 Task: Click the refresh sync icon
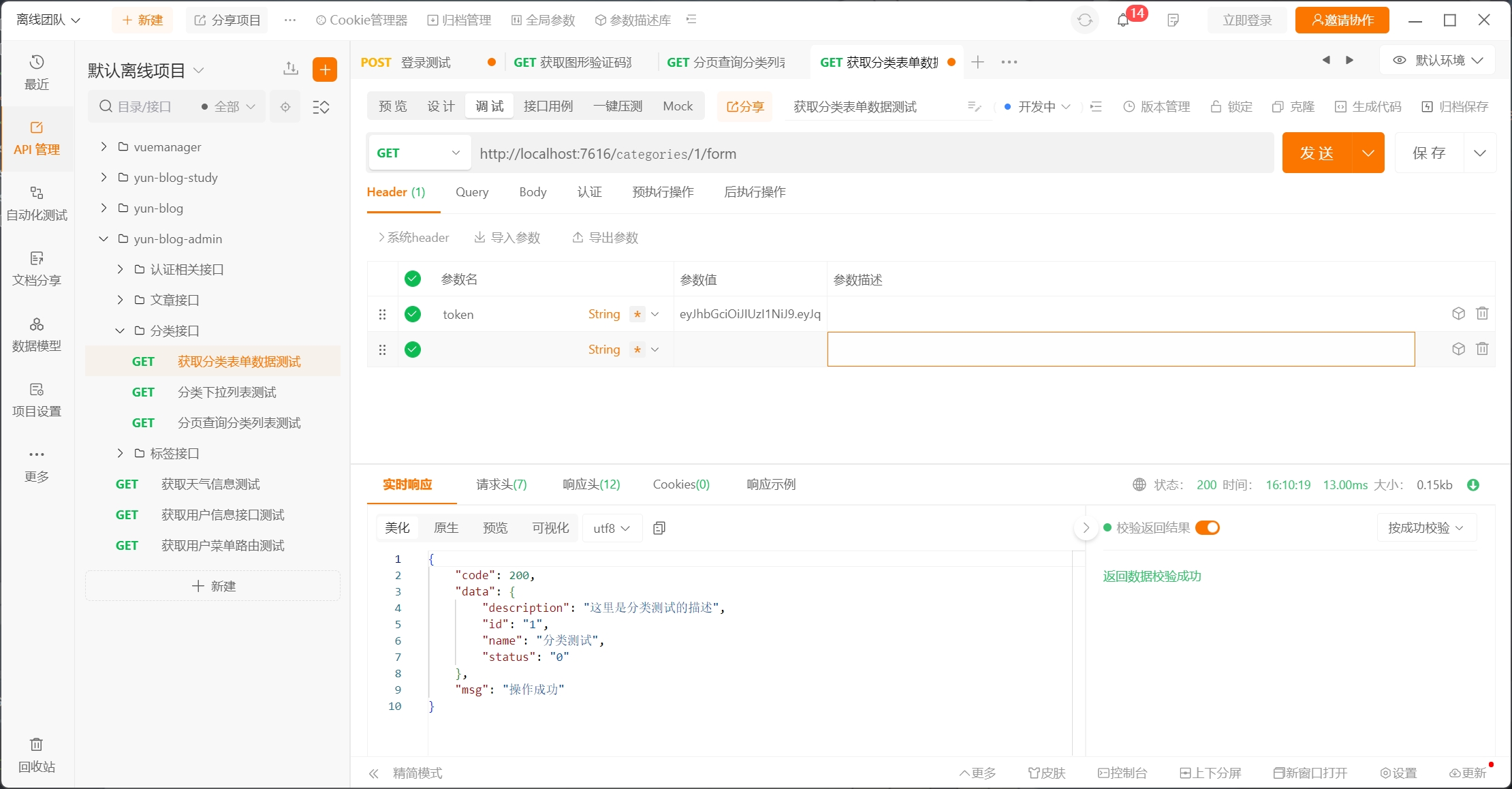1085,20
